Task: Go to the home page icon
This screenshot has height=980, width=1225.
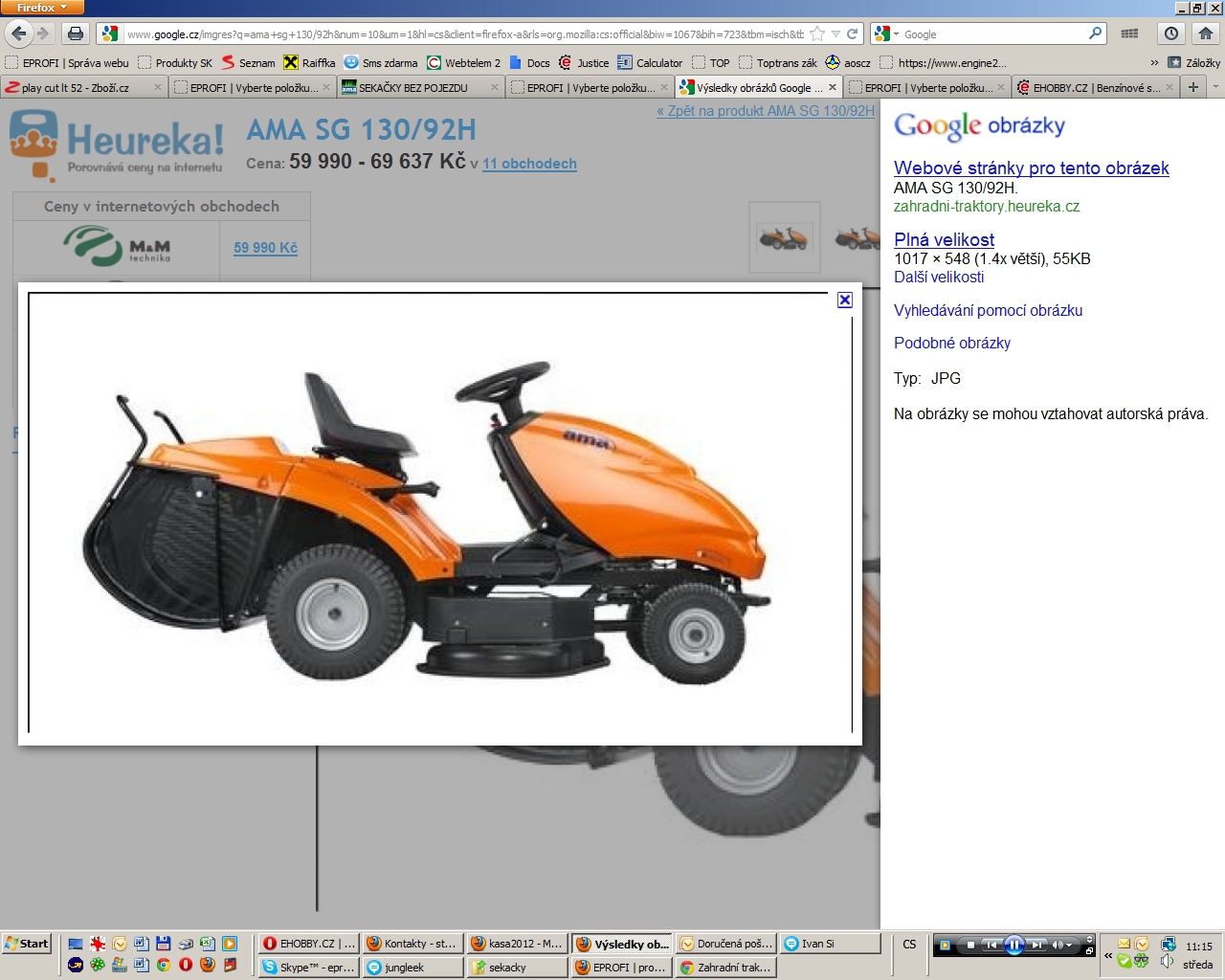Action: (1205, 33)
